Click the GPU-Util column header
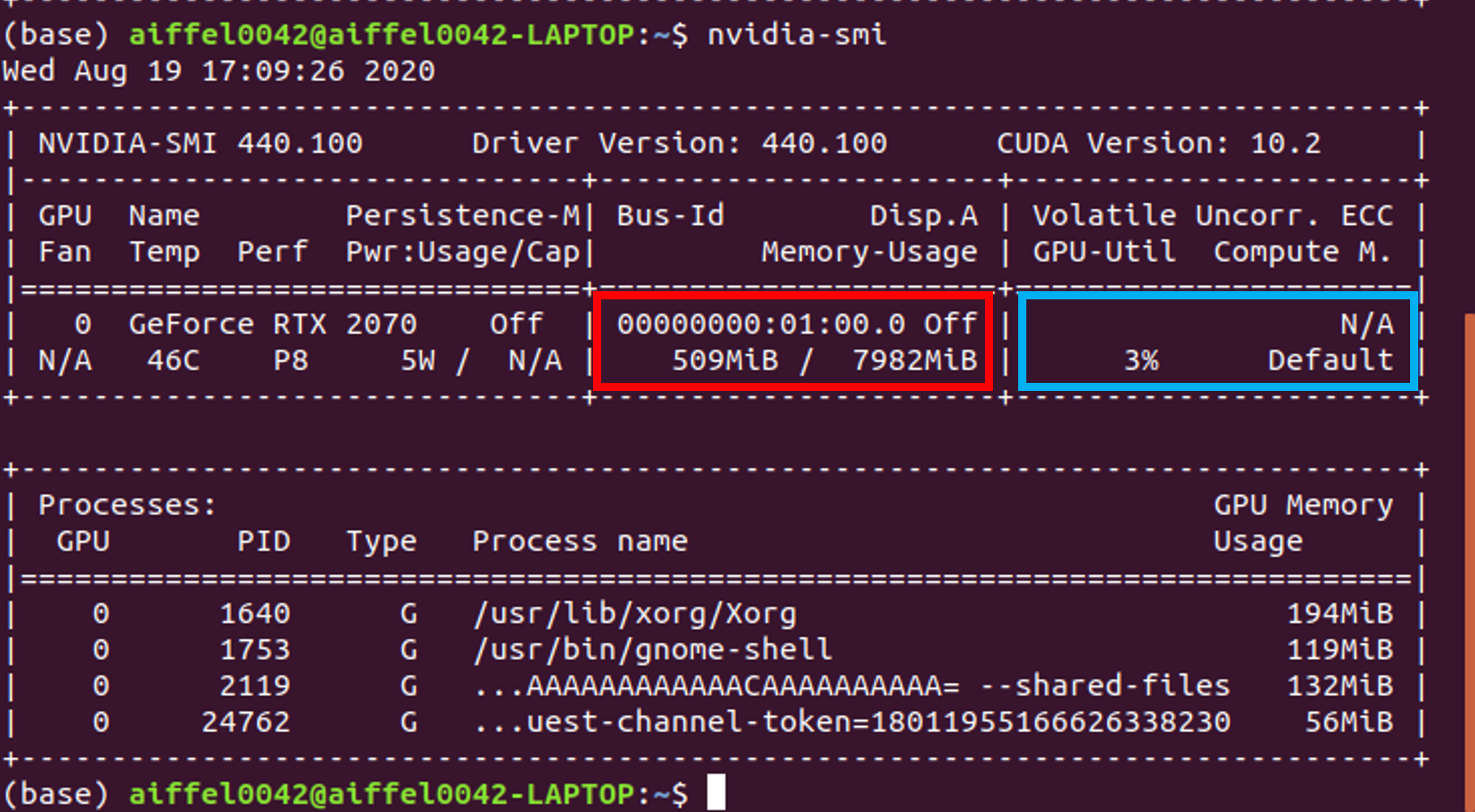 (1104, 252)
